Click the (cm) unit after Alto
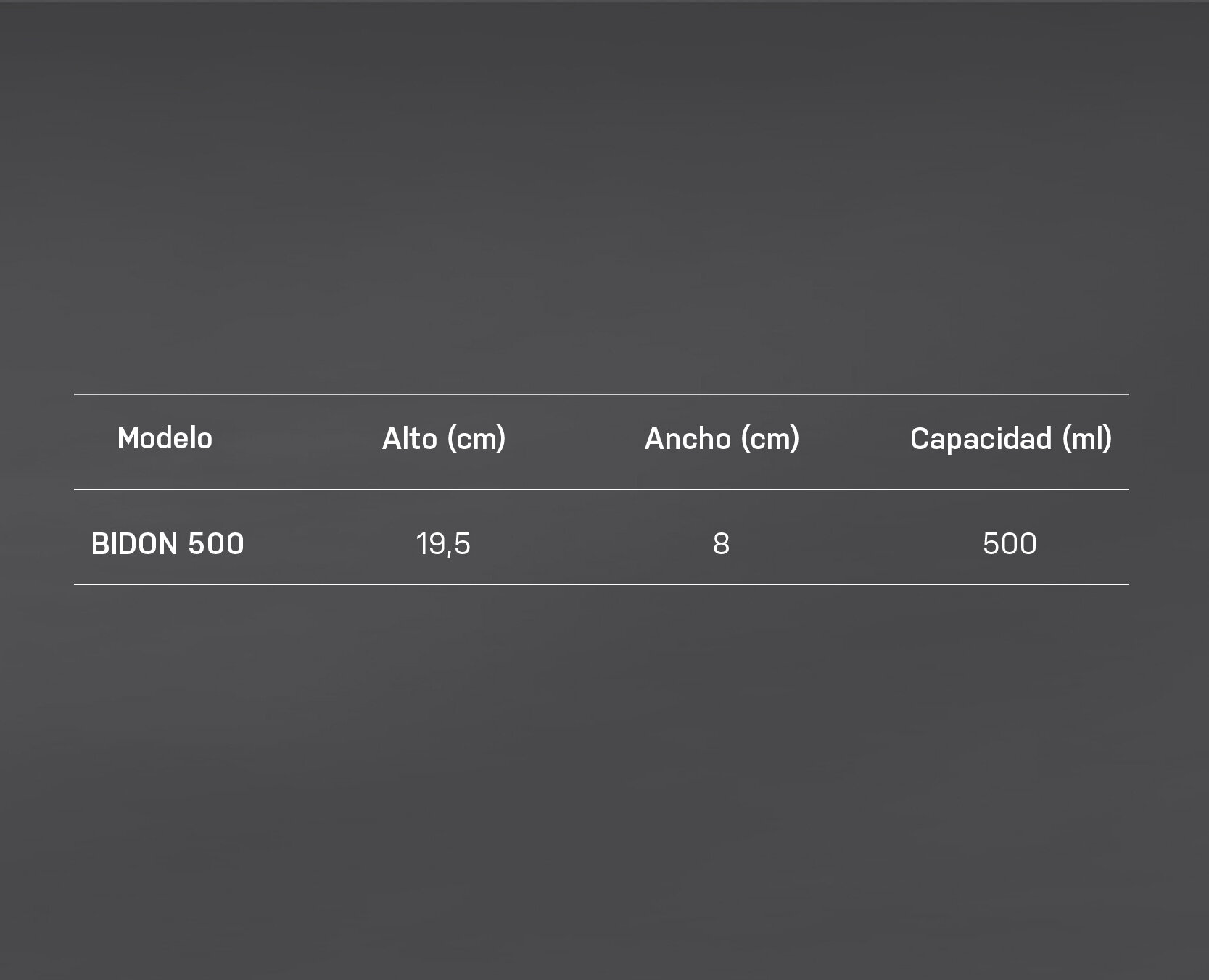The height and width of the screenshot is (980, 1209). tap(476, 440)
